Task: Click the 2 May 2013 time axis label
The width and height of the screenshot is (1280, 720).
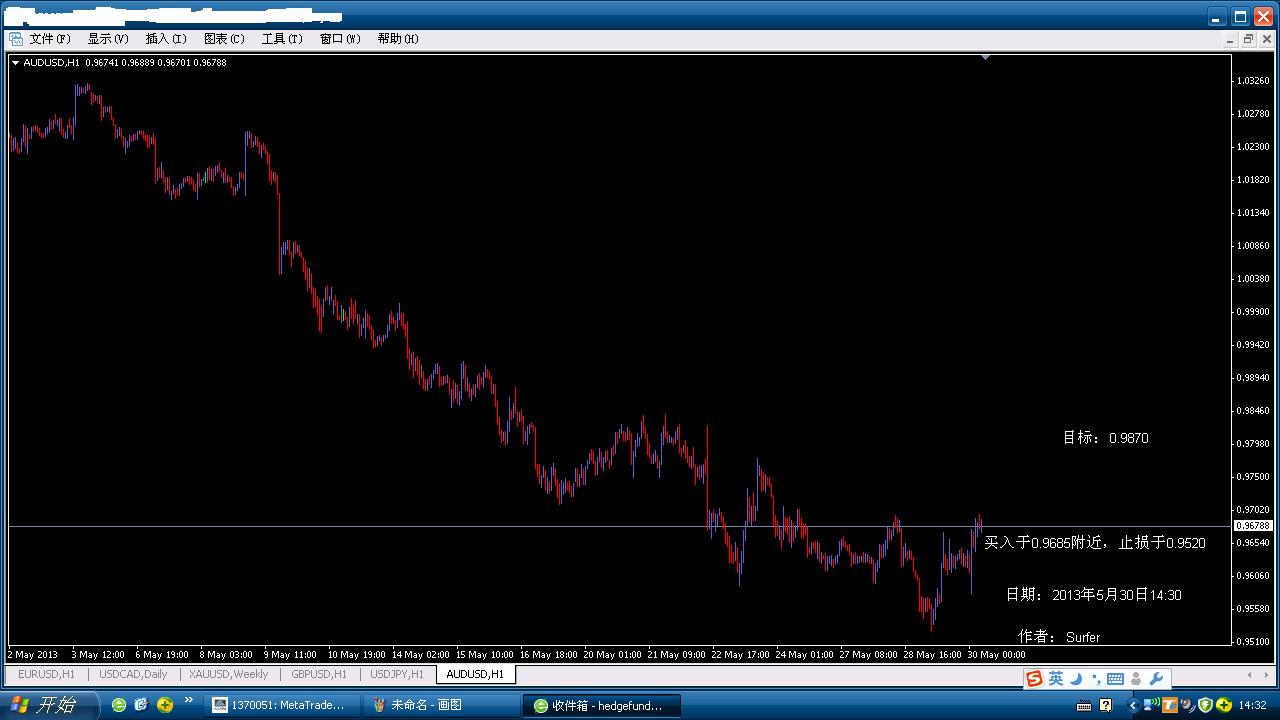Action: [x=33, y=655]
